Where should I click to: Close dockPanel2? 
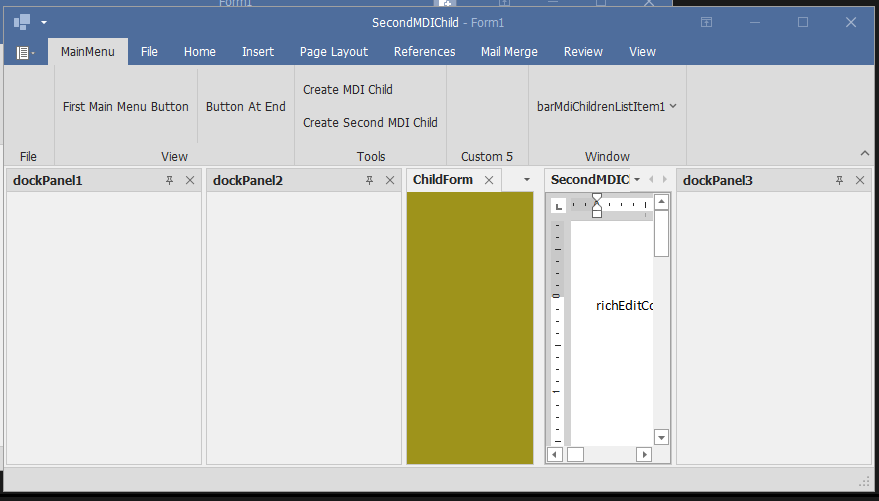click(390, 180)
